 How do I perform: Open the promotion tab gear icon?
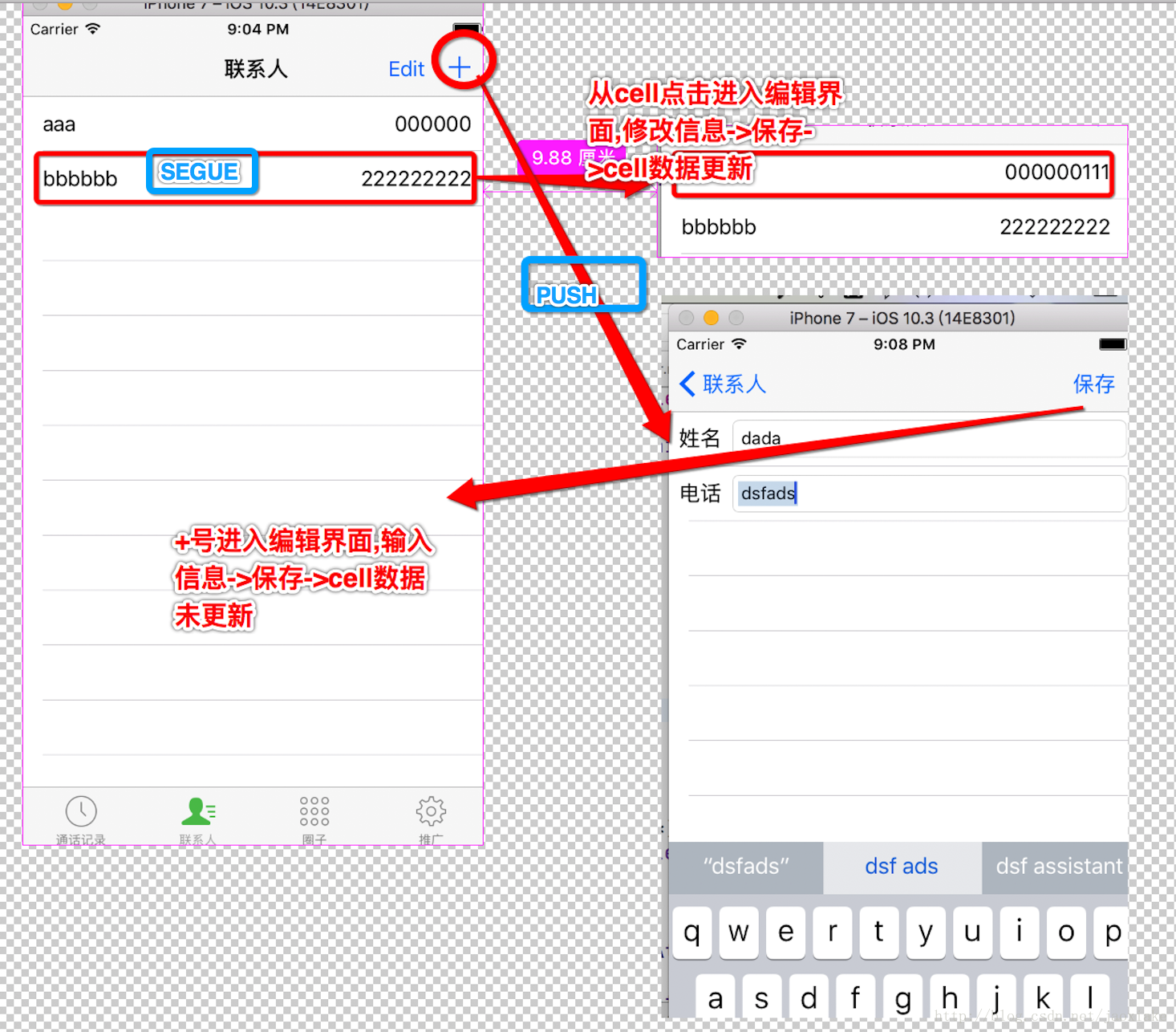click(x=431, y=811)
